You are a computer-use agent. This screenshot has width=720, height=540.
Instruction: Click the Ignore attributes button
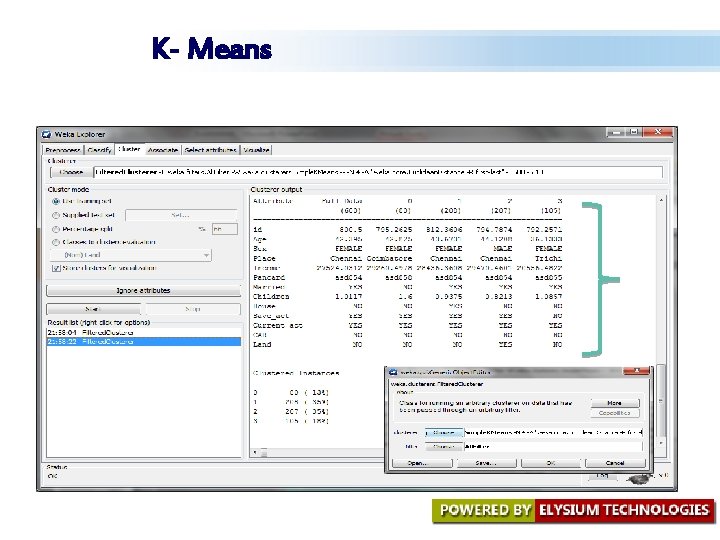click(143, 290)
